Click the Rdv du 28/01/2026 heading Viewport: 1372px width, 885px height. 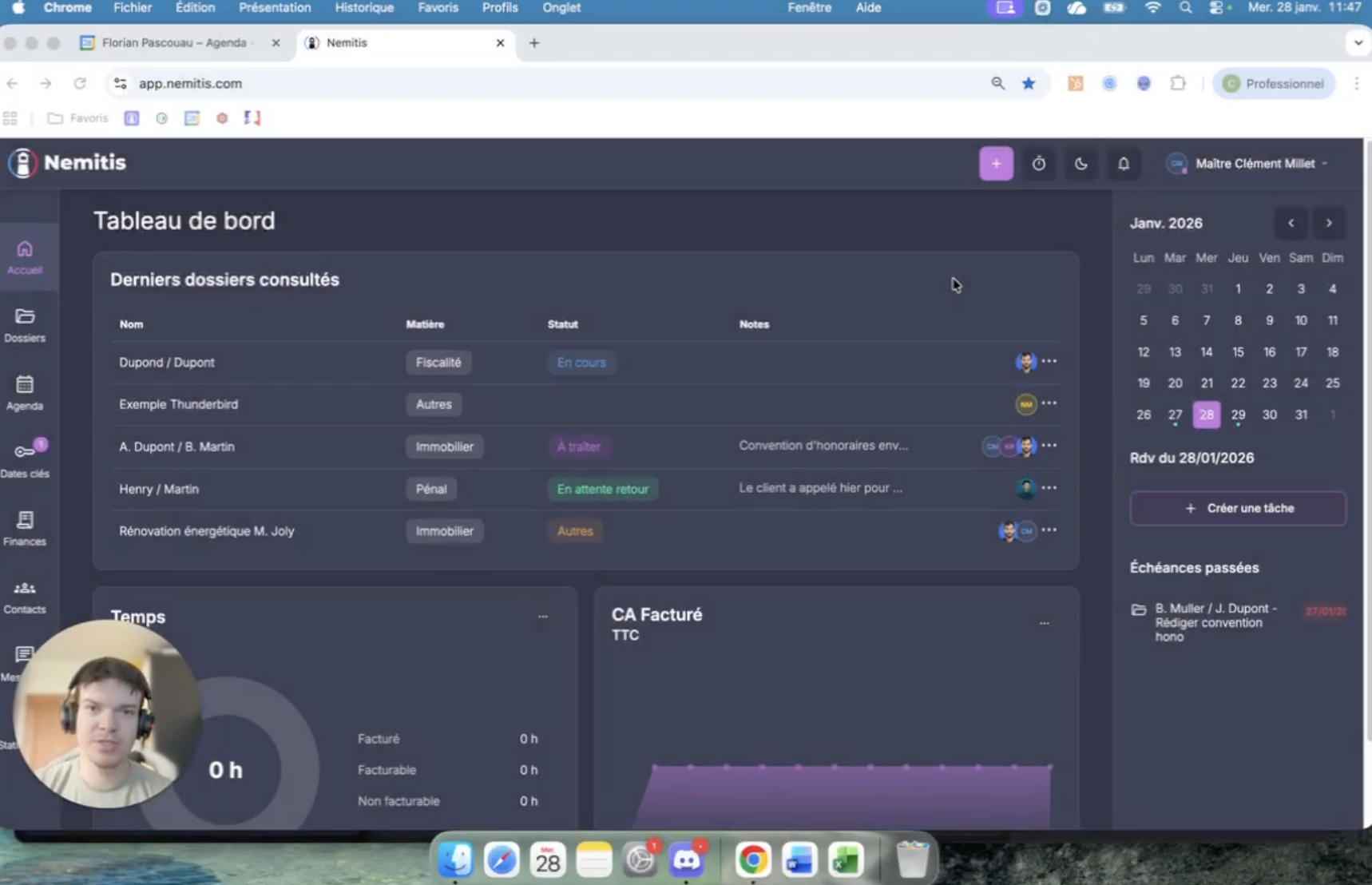coord(1192,458)
